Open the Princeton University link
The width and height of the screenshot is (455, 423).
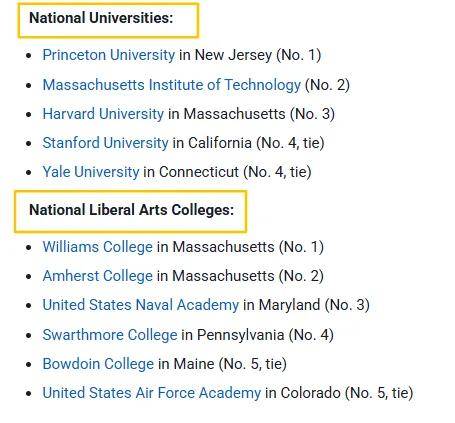[109, 55]
